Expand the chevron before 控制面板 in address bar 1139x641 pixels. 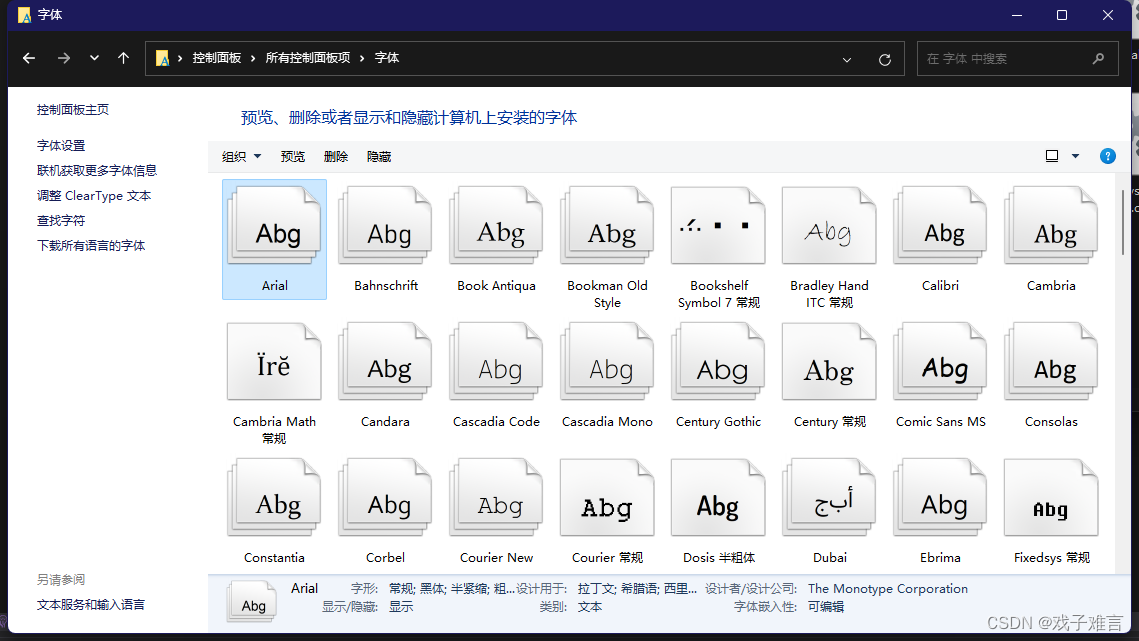(x=180, y=58)
